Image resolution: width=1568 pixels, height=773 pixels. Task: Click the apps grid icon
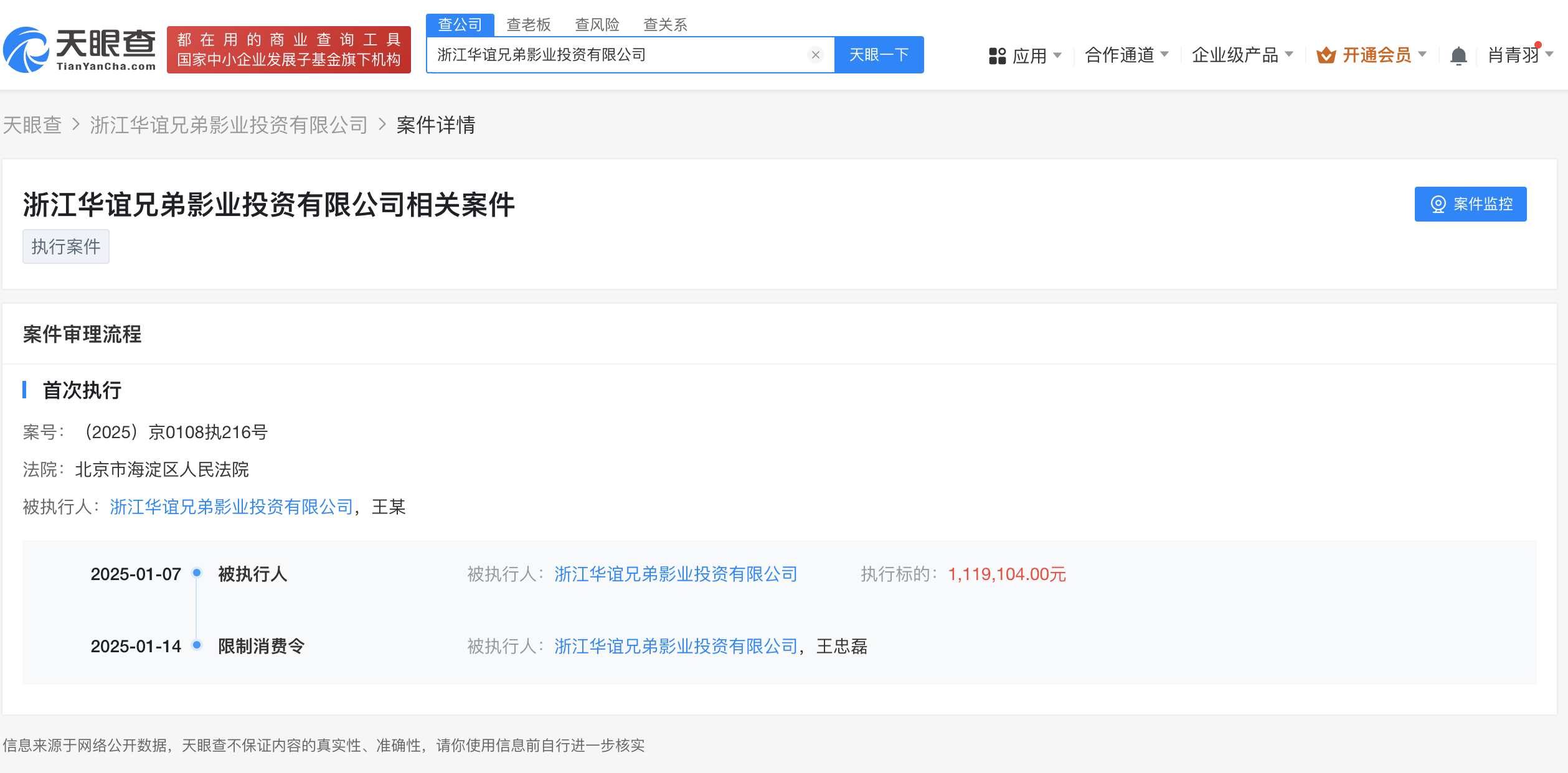(x=997, y=56)
